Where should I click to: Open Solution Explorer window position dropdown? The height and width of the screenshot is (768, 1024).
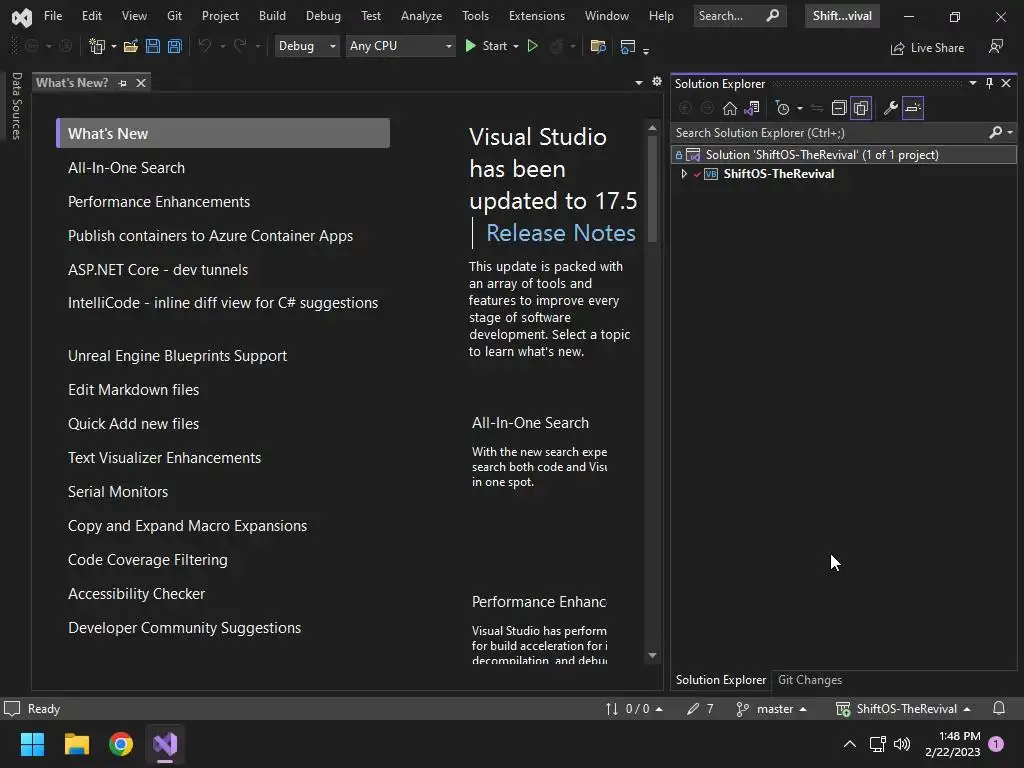(973, 83)
